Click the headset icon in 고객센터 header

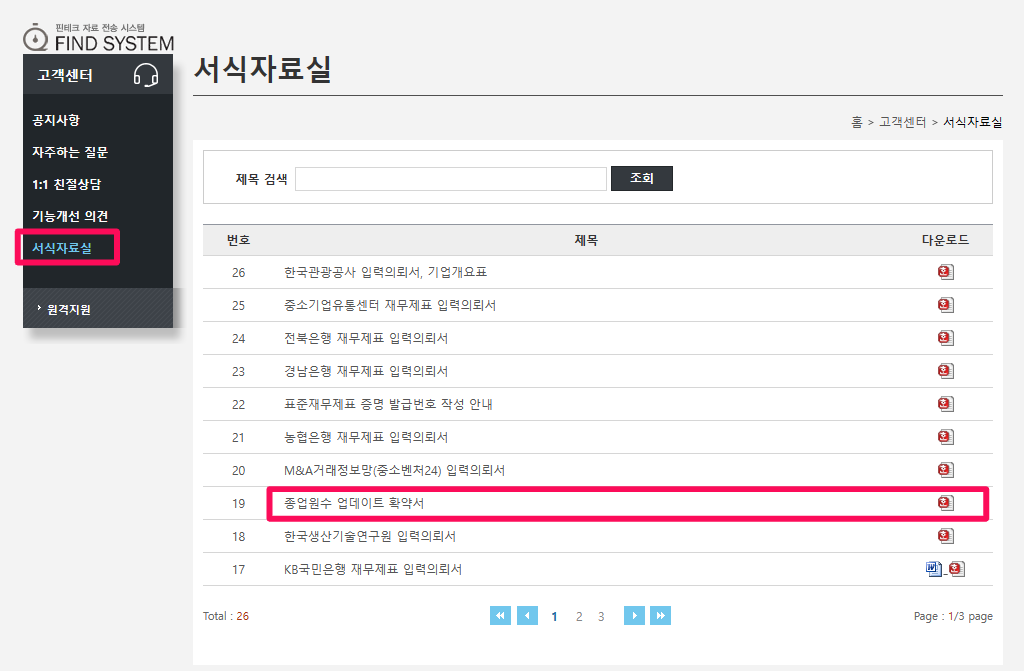[x=146, y=75]
